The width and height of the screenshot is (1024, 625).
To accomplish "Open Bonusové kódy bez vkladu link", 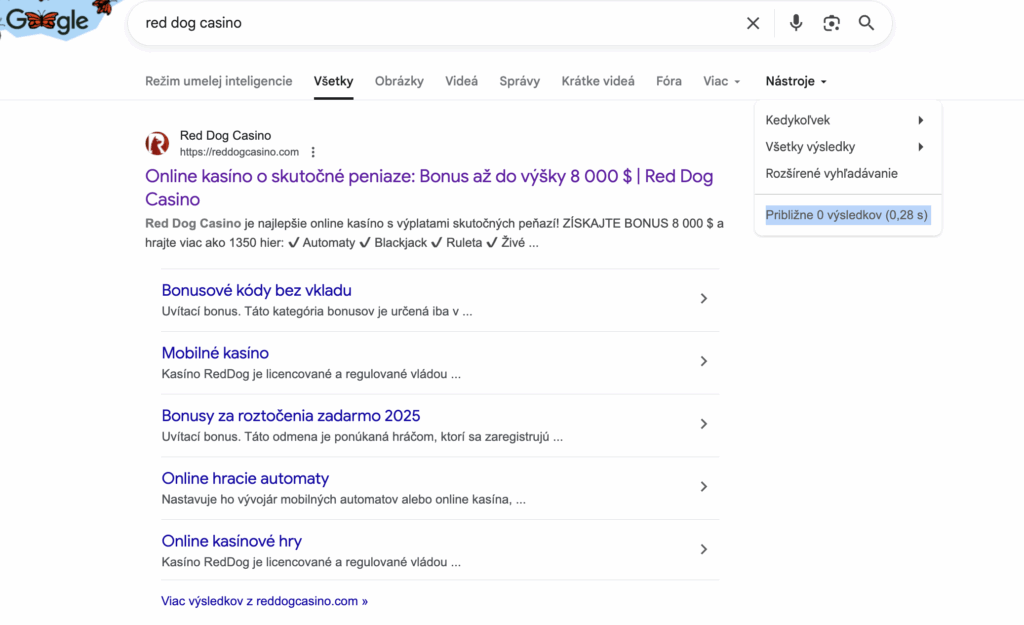I will (x=256, y=290).
